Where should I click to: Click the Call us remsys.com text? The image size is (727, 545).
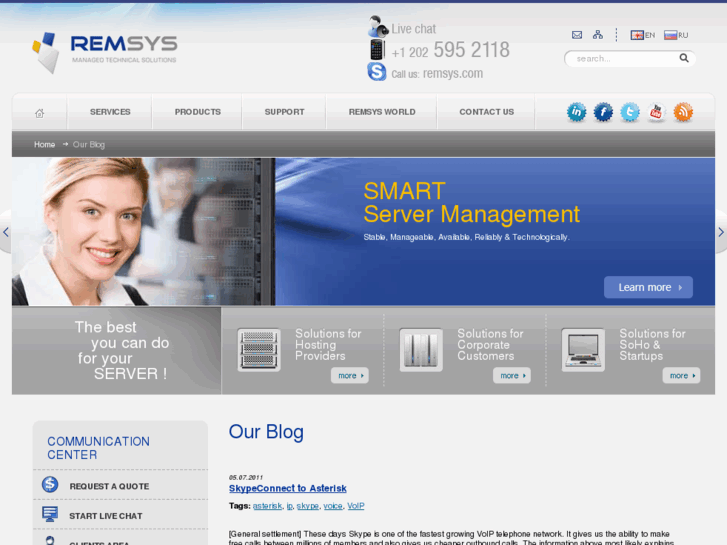point(437,74)
